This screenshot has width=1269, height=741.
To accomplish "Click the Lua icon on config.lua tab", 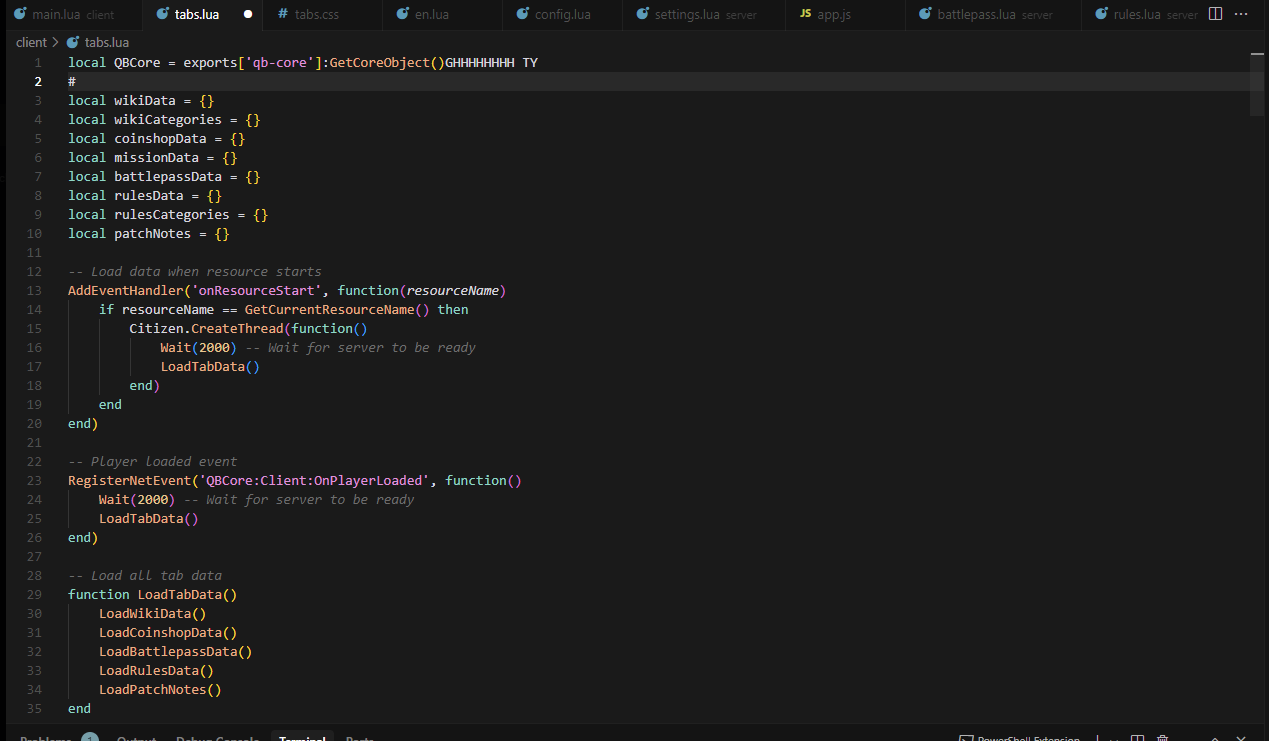I will pos(523,14).
